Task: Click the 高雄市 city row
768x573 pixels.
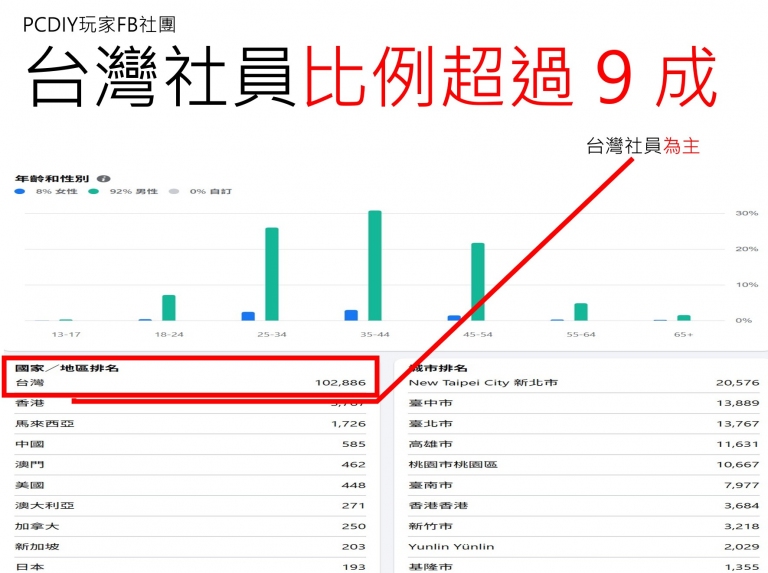Action: tap(583, 444)
